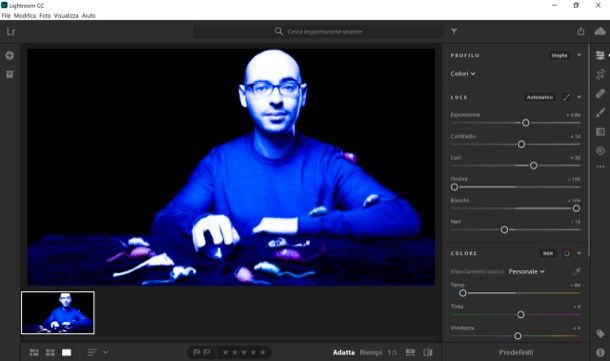Open the Info panel icon

pos(600,352)
